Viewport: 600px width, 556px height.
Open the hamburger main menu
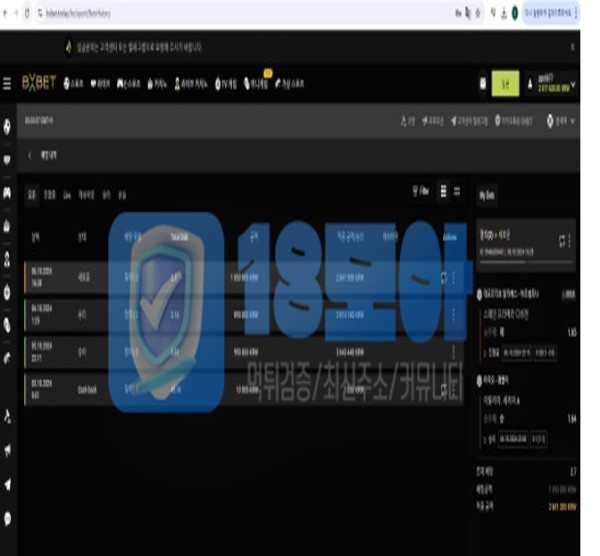pyautogui.click(x=7, y=83)
